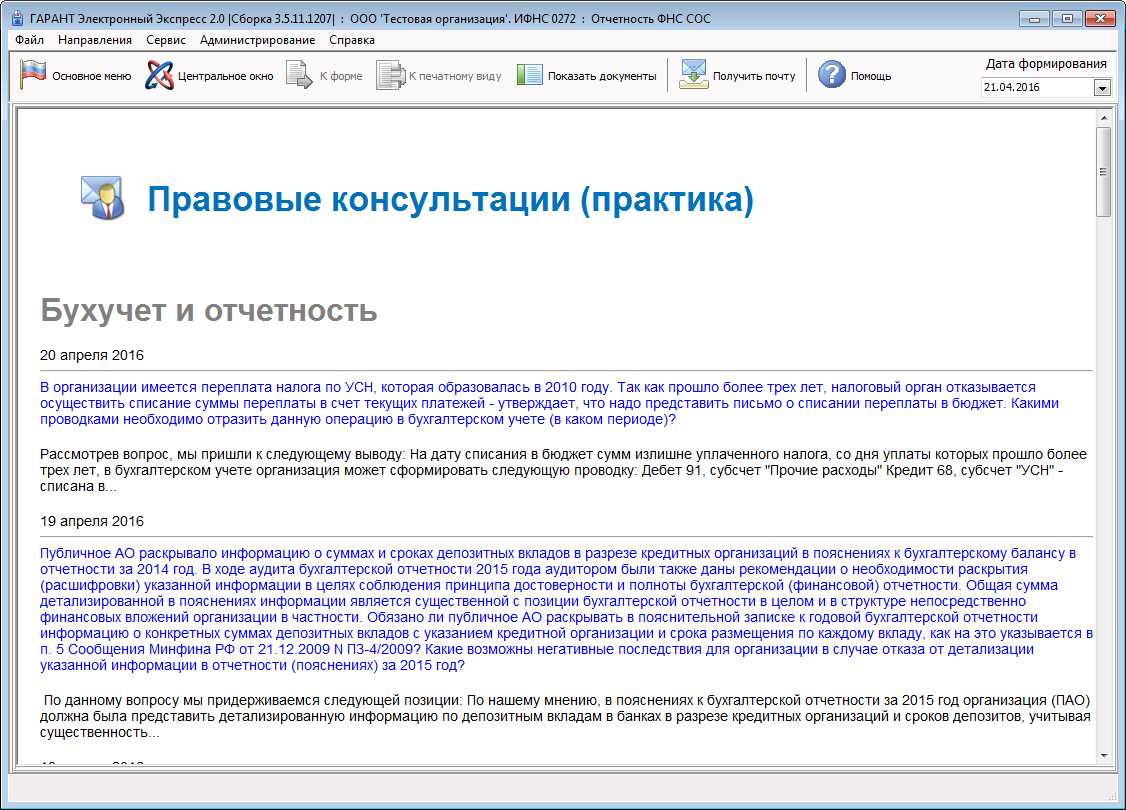Click the date 19 апреля 2016
The height and width of the screenshot is (810, 1126).
coord(92,521)
